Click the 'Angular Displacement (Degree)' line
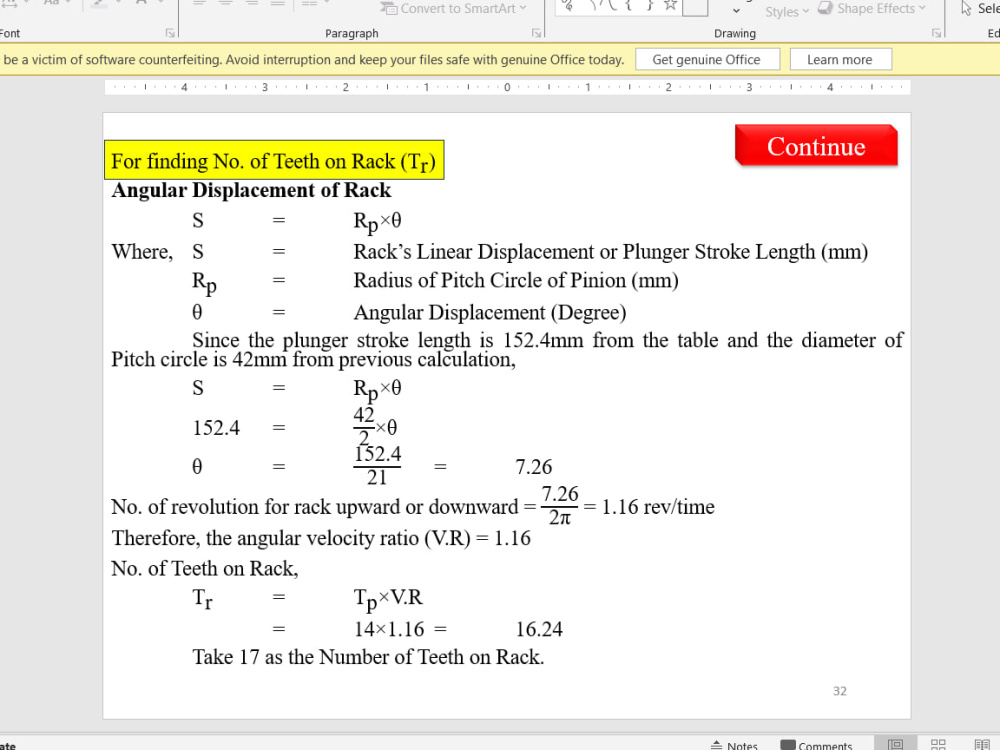1000x750 pixels. point(490,312)
